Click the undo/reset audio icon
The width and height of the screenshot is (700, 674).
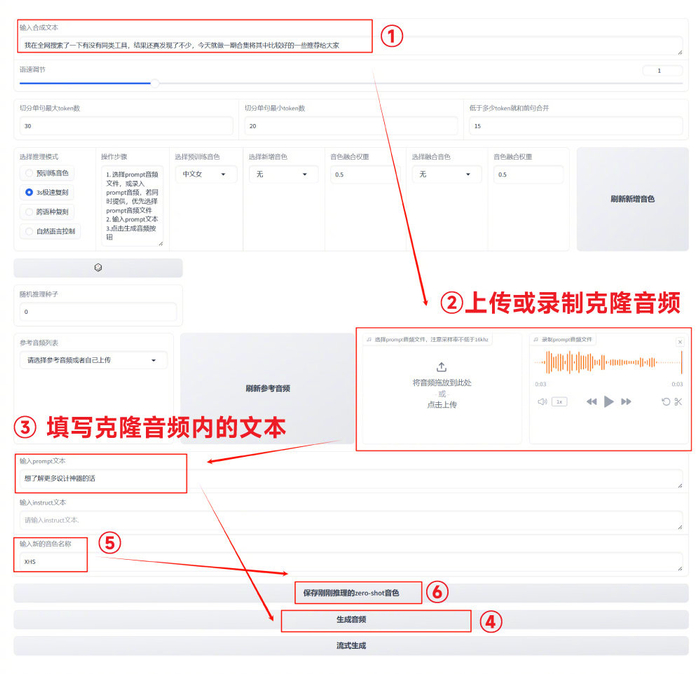tap(666, 402)
